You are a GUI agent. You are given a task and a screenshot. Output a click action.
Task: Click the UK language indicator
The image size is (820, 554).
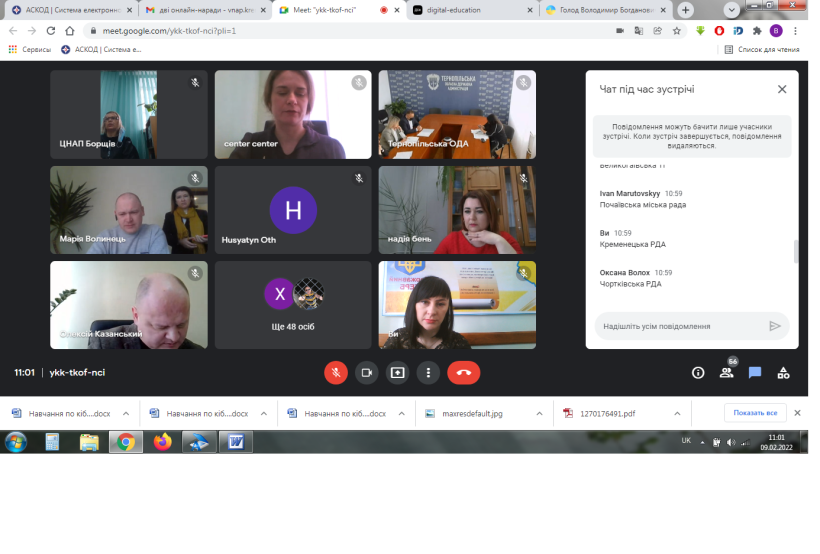click(x=686, y=440)
